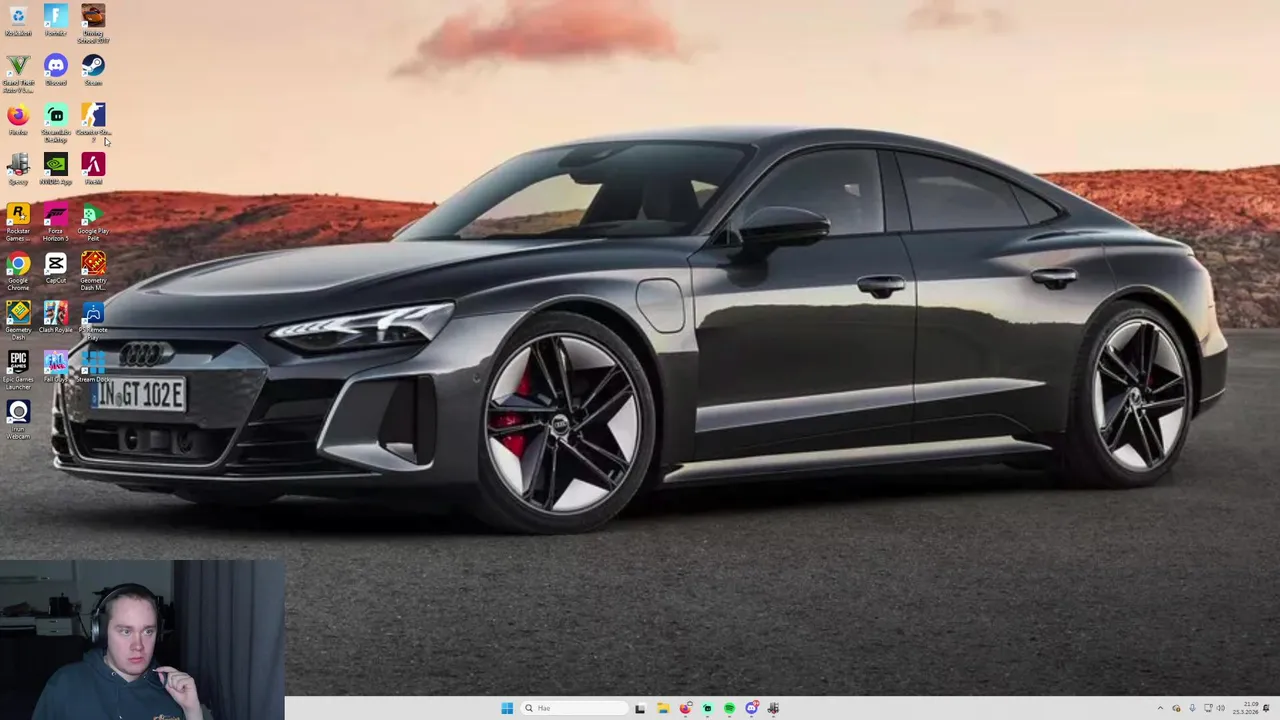
Task: Open the CapCut desktop shortcut
Action: [x=55, y=268]
